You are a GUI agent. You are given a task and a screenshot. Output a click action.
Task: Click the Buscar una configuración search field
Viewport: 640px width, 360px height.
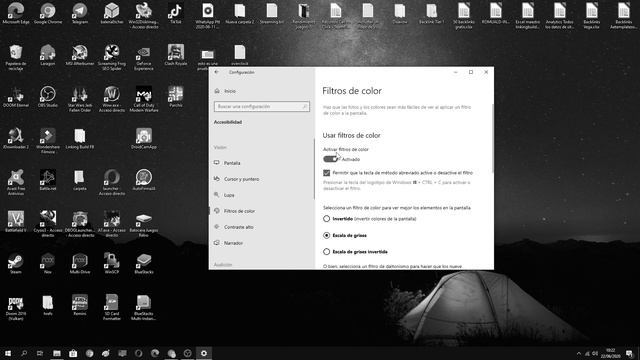[x=262, y=107]
